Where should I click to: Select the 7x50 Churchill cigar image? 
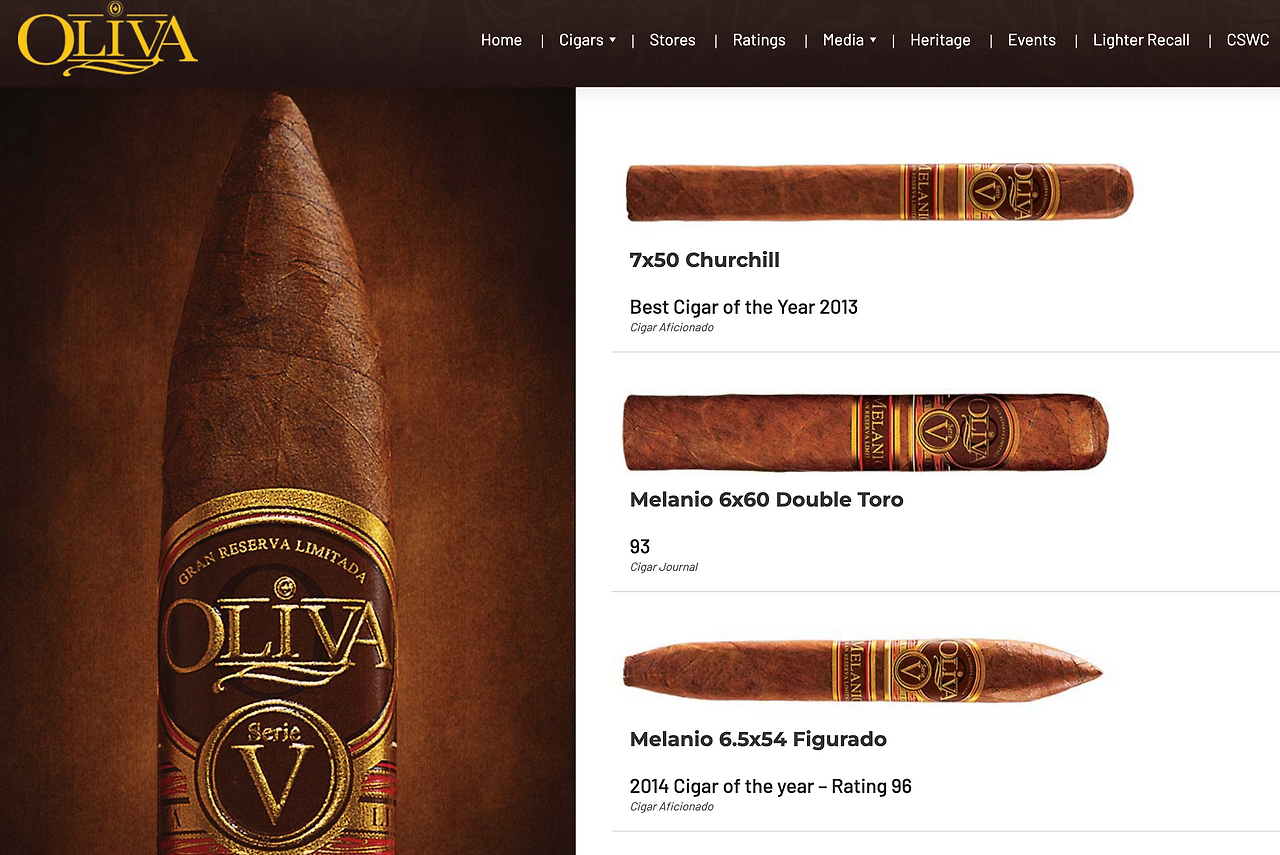[x=879, y=191]
